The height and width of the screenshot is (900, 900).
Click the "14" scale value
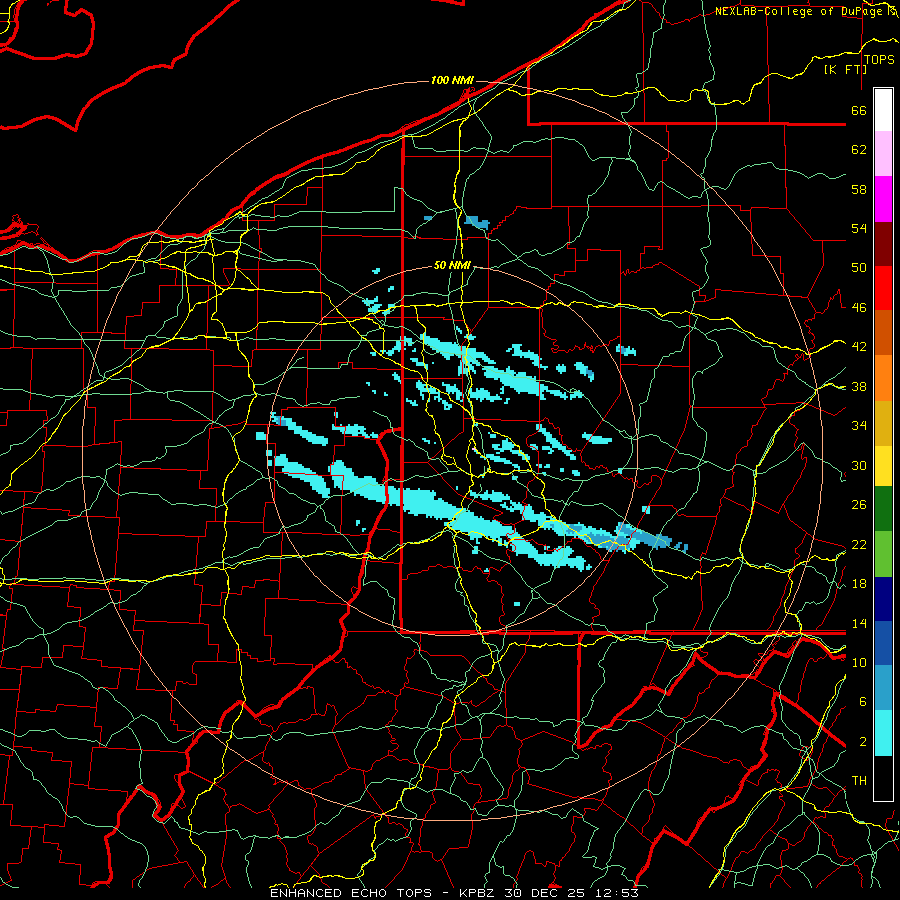[859, 623]
